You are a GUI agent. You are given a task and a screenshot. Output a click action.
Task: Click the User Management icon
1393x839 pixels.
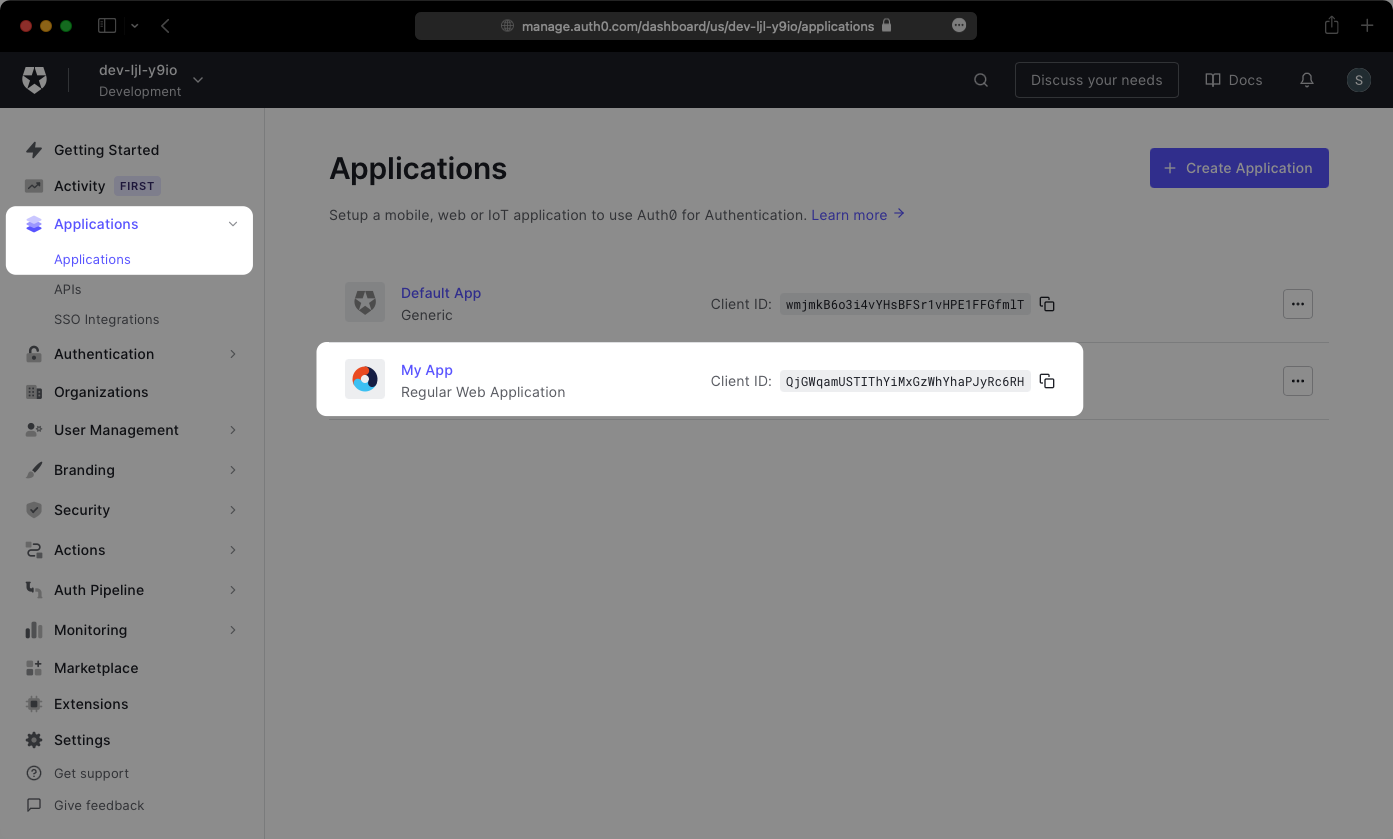[33, 430]
